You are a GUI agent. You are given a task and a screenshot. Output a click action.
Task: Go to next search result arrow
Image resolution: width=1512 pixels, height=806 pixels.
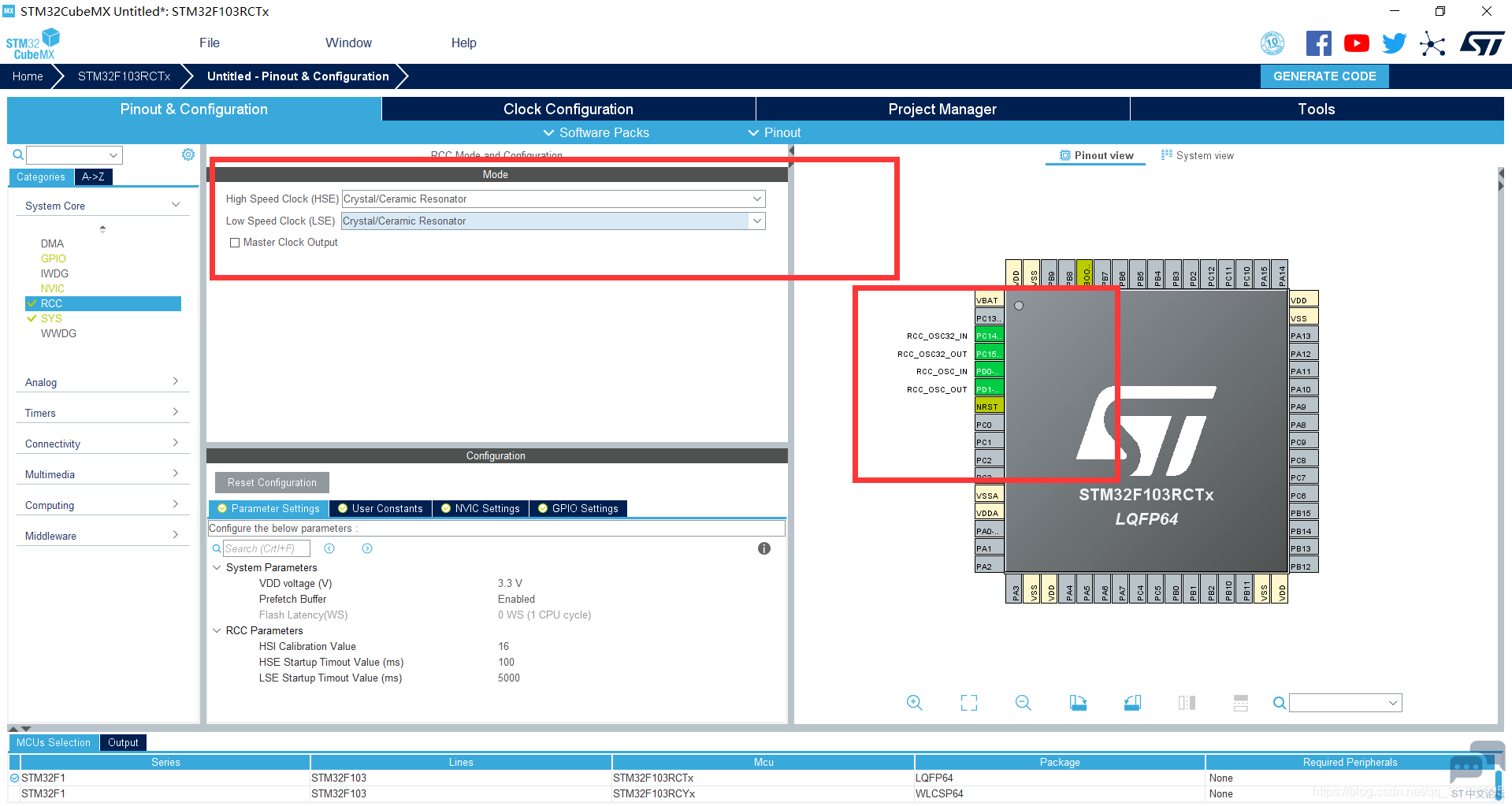pyautogui.click(x=367, y=548)
